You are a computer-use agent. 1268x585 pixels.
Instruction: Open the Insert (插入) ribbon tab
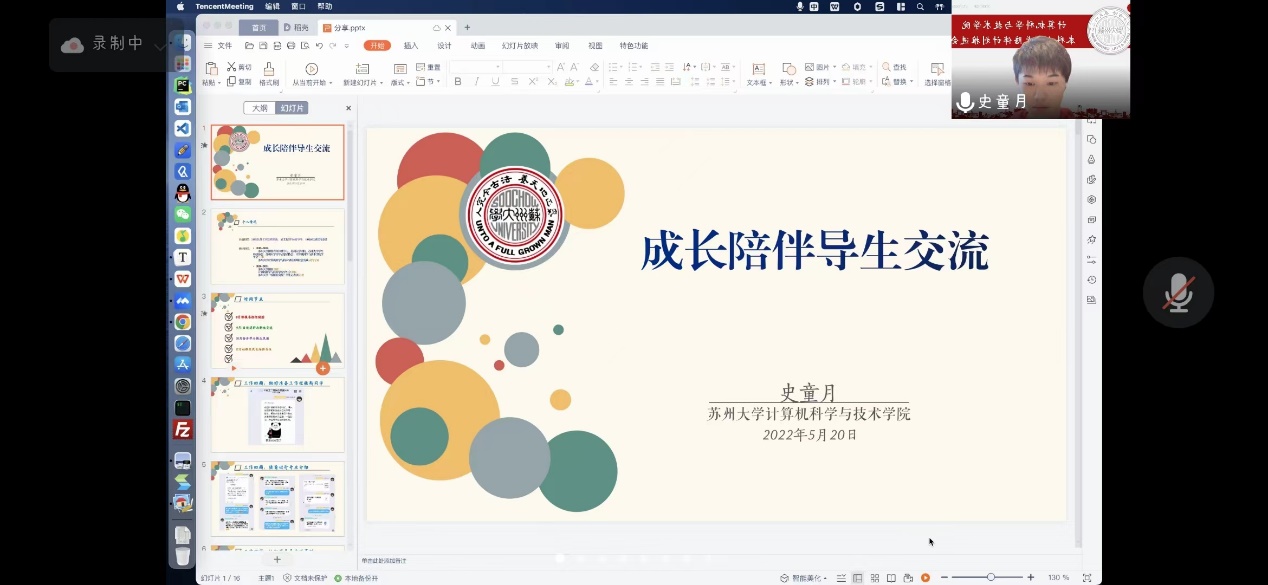[411, 46]
